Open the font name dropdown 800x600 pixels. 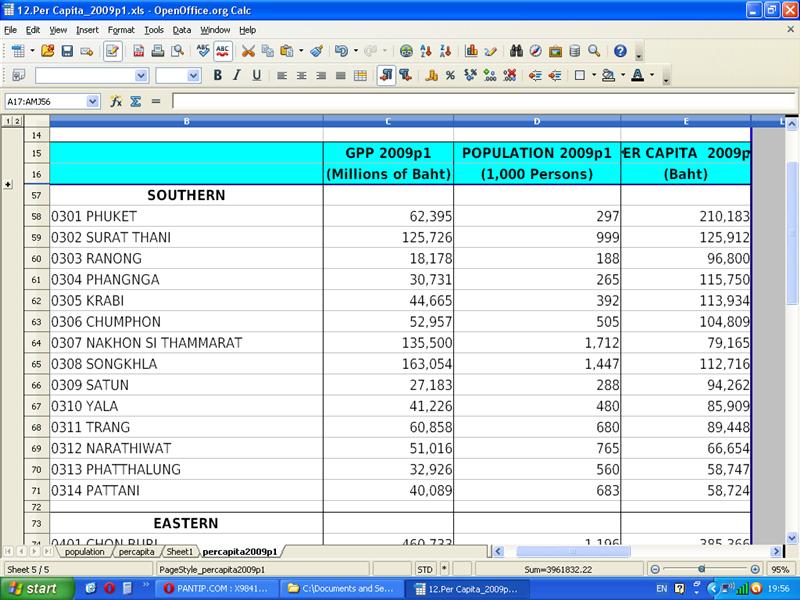pos(141,76)
